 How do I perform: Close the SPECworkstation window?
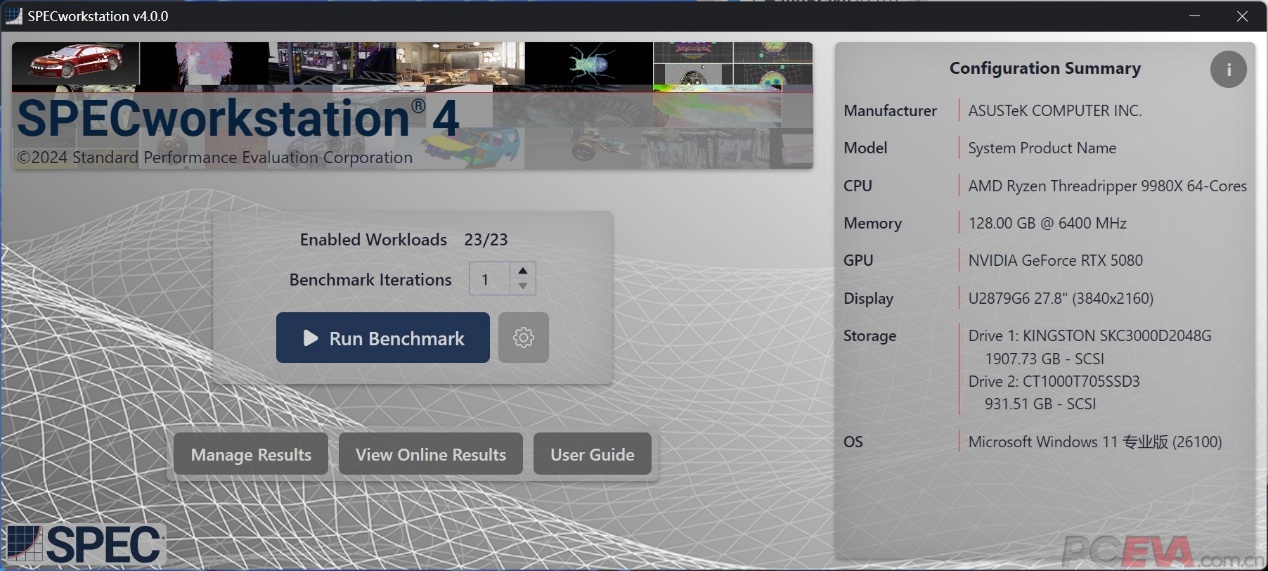click(x=1242, y=16)
